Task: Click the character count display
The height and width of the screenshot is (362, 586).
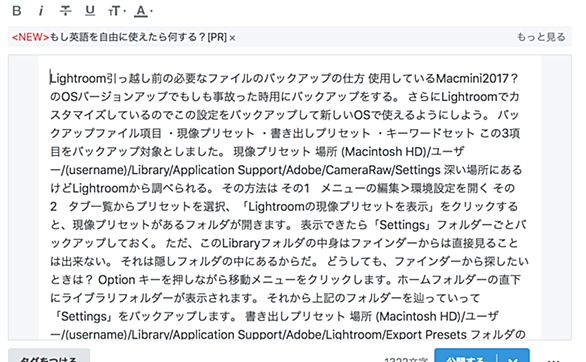Action: pos(405,359)
